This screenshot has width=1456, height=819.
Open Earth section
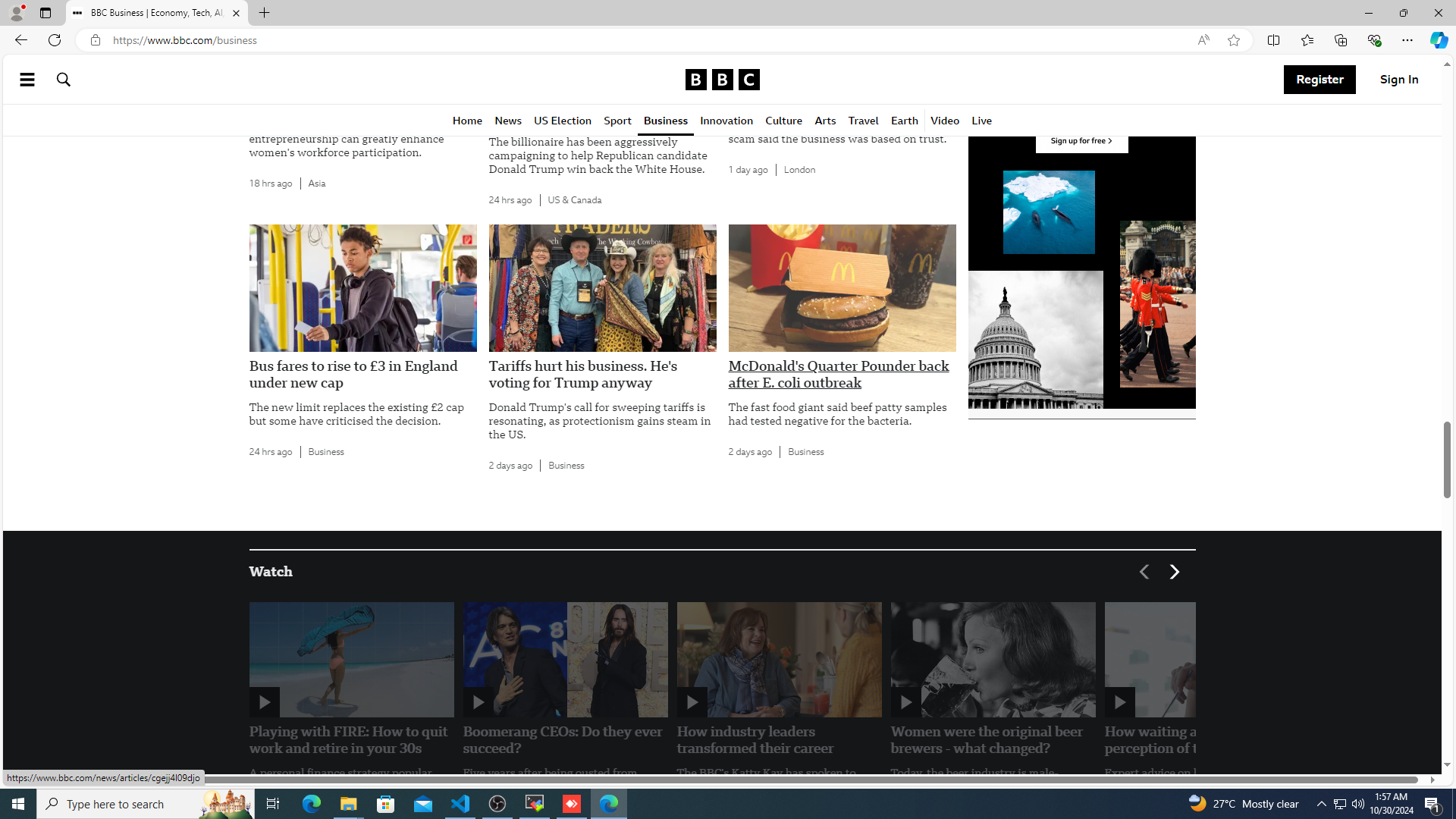(904, 121)
